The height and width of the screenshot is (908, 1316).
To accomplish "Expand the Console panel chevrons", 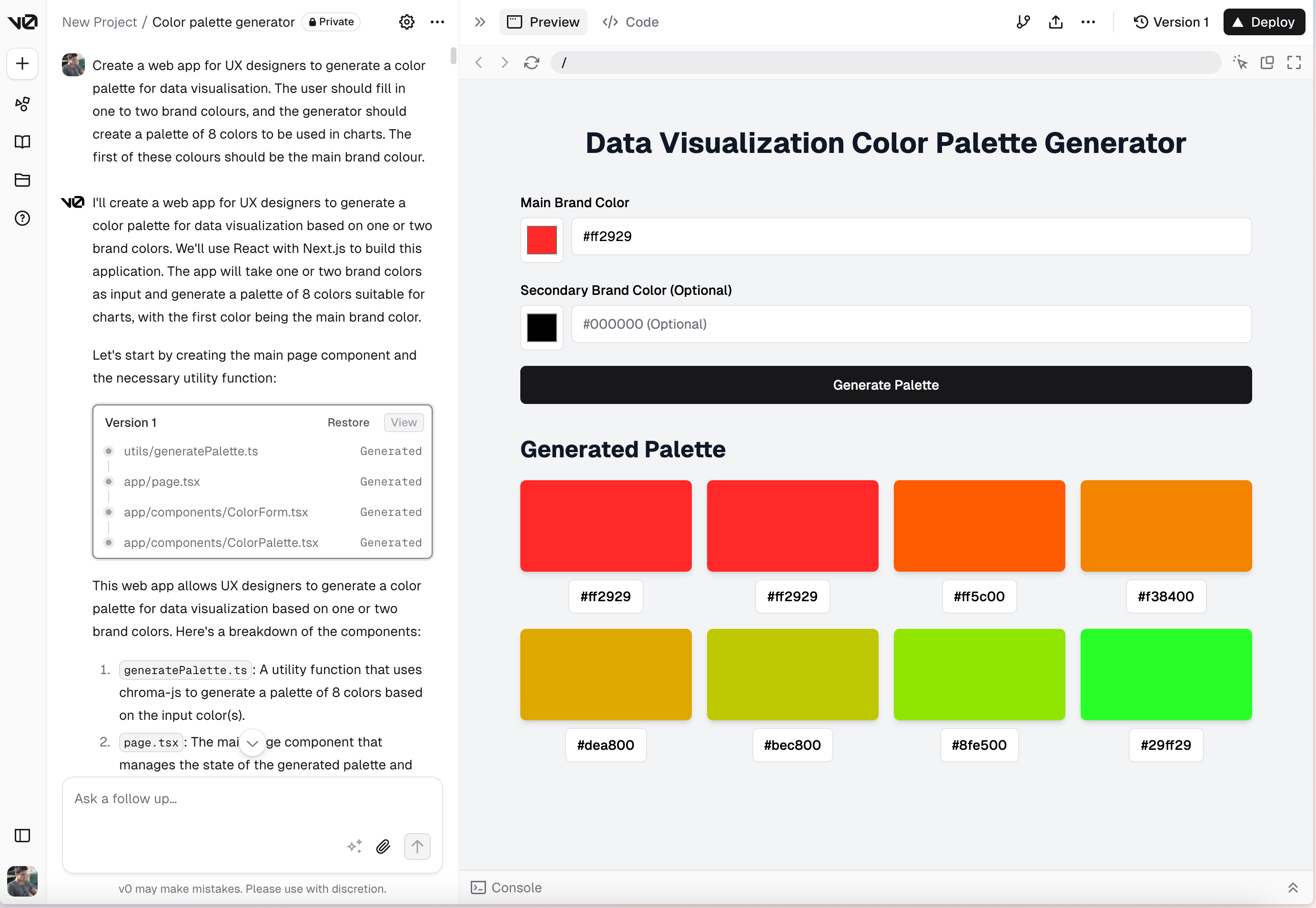I will [x=1293, y=888].
